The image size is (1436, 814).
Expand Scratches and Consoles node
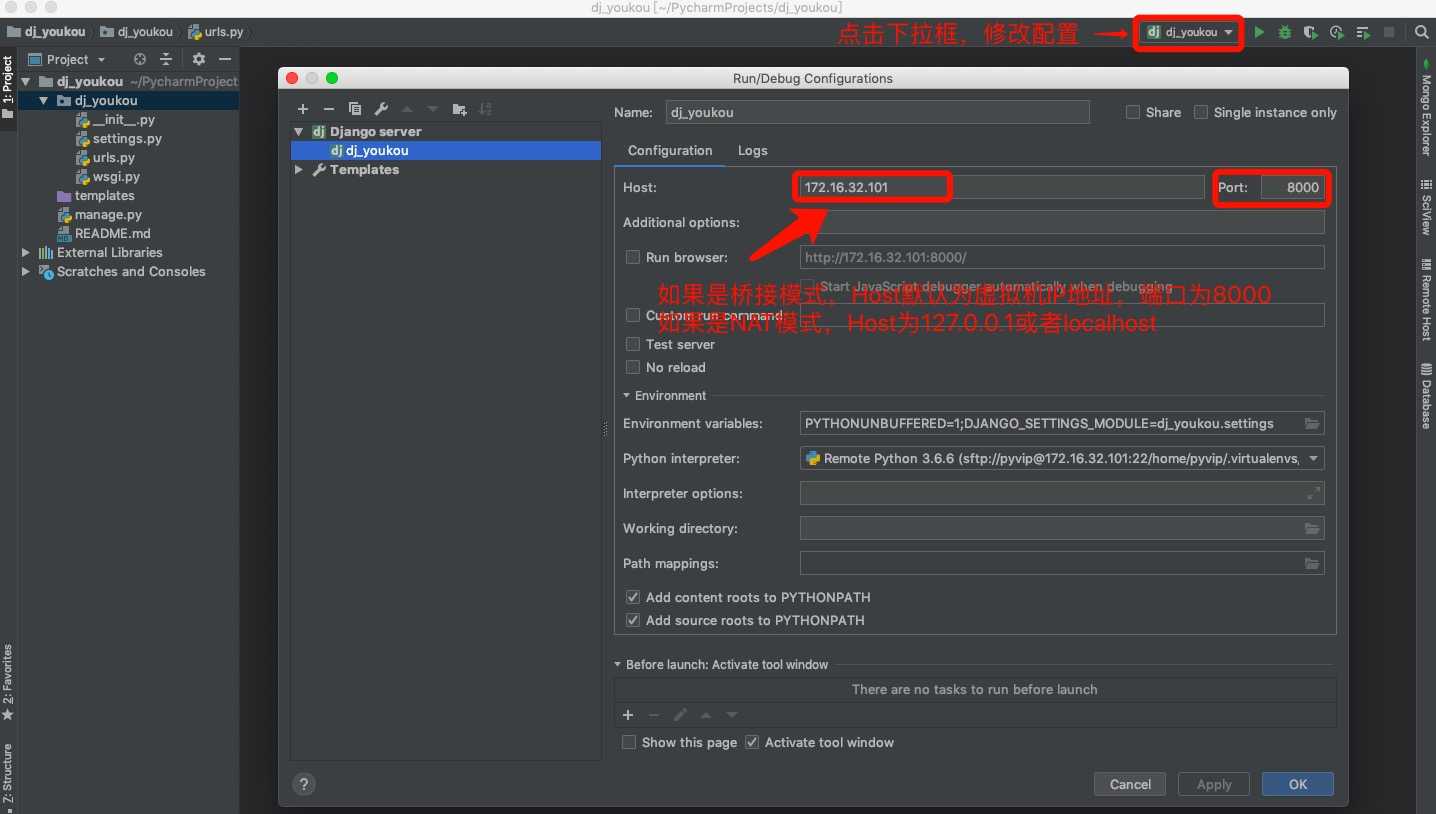(x=26, y=272)
